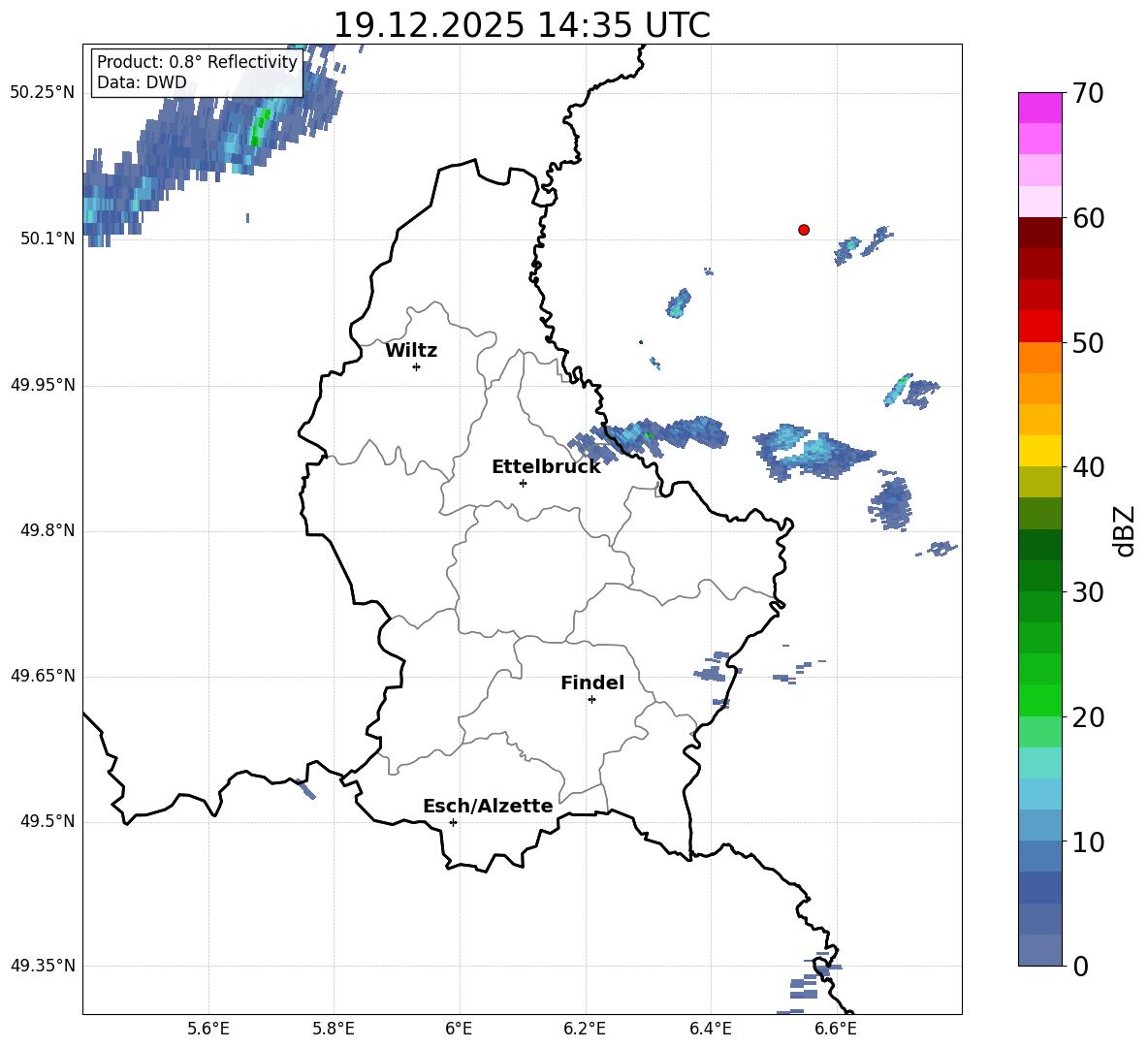1148x1048 pixels.
Task: Click the colorbar tick value 70
Action: point(1088,93)
